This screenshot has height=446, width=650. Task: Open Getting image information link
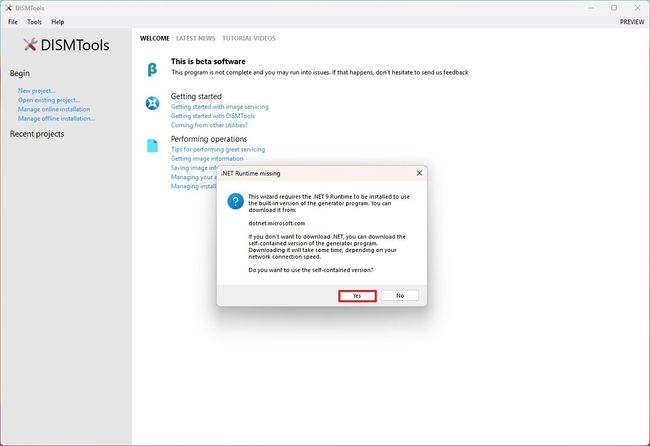coord(207,158)
